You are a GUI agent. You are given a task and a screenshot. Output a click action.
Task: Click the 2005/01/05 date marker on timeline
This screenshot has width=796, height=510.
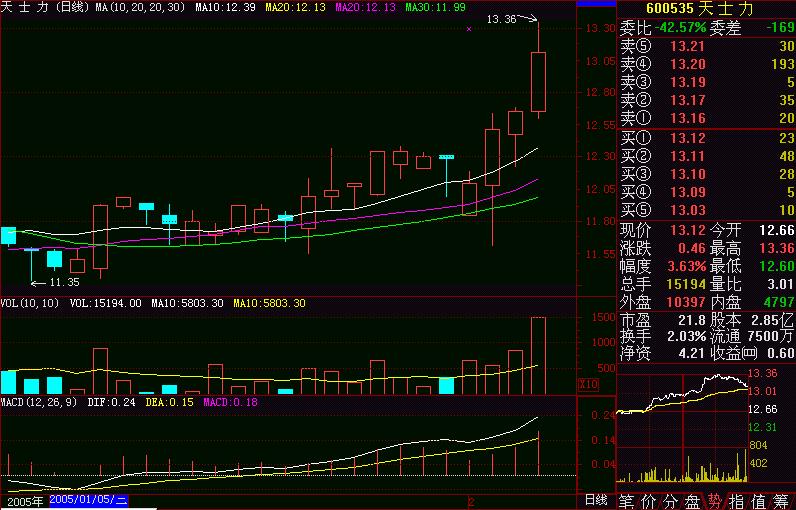(x=88, y=498)
